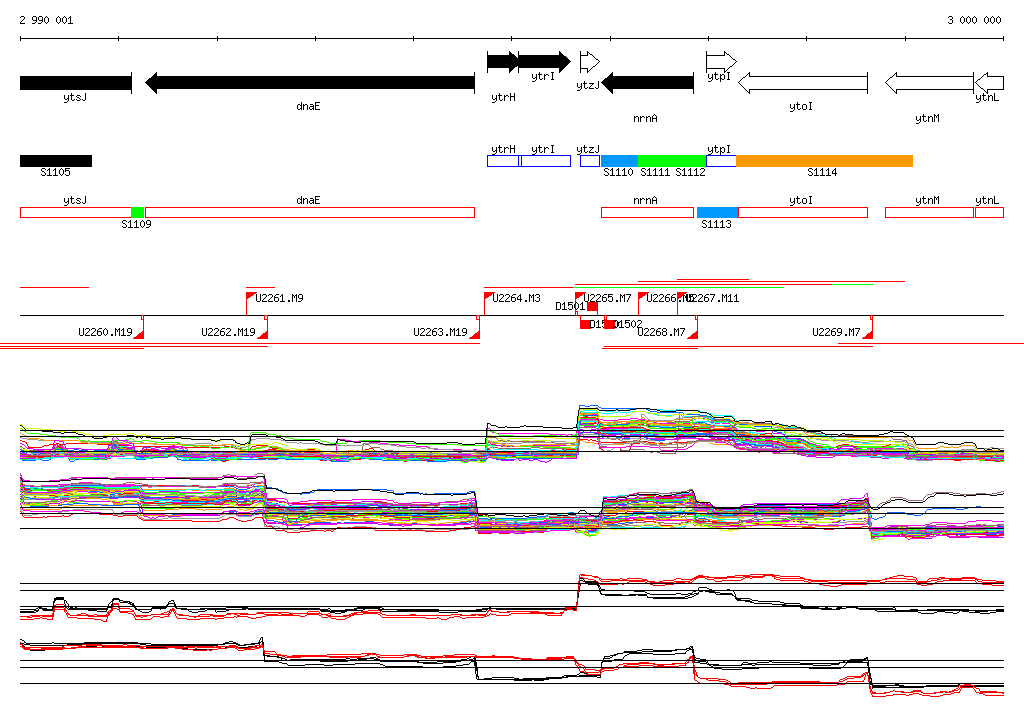1024x714 pixels.
Task: Select the white ytoI gene arrow
Action: [803, 83]
